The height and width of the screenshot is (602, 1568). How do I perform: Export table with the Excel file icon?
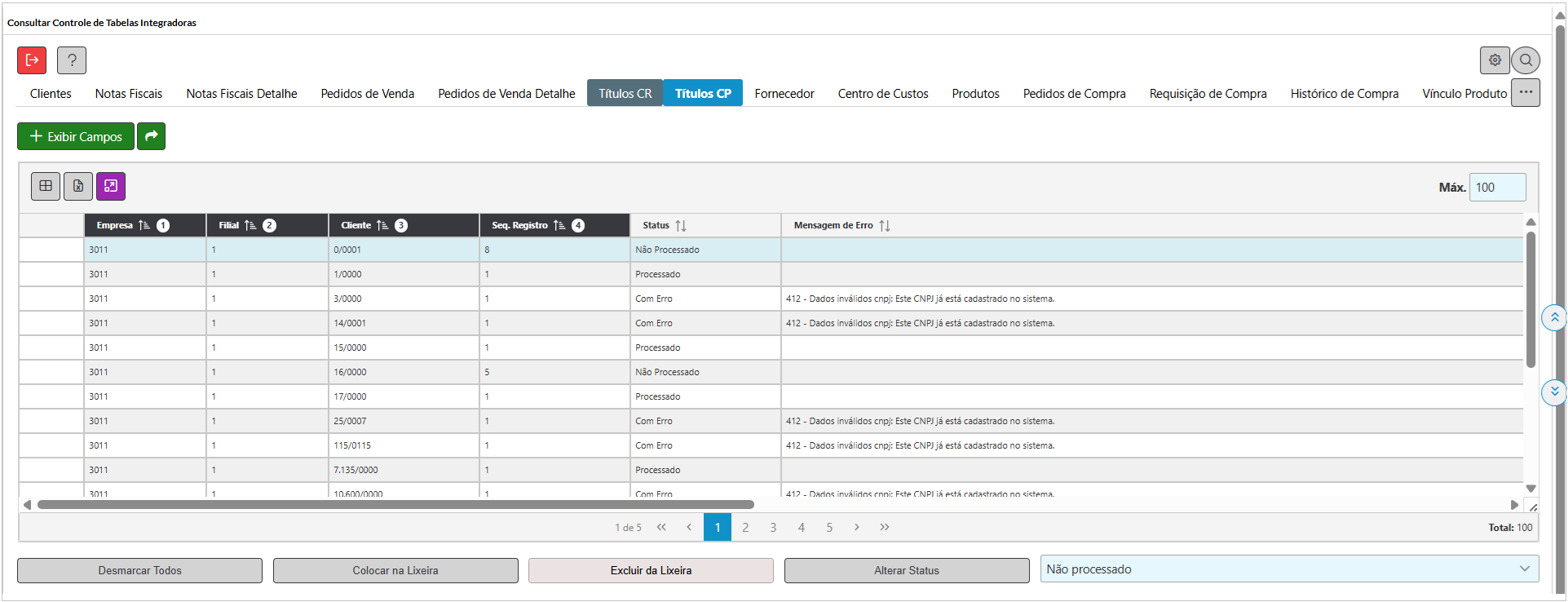pos(78,186)
